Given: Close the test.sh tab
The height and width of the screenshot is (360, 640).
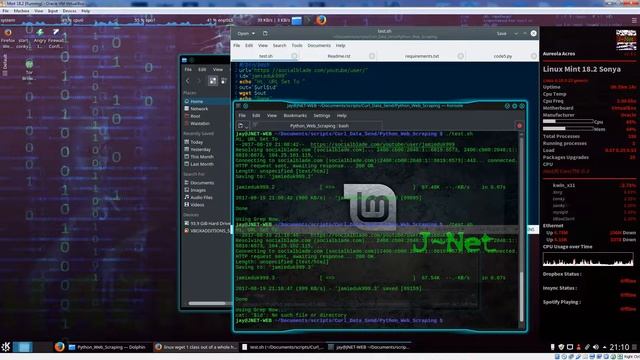Looking at the screenshot, I should (x=294, y=56).
